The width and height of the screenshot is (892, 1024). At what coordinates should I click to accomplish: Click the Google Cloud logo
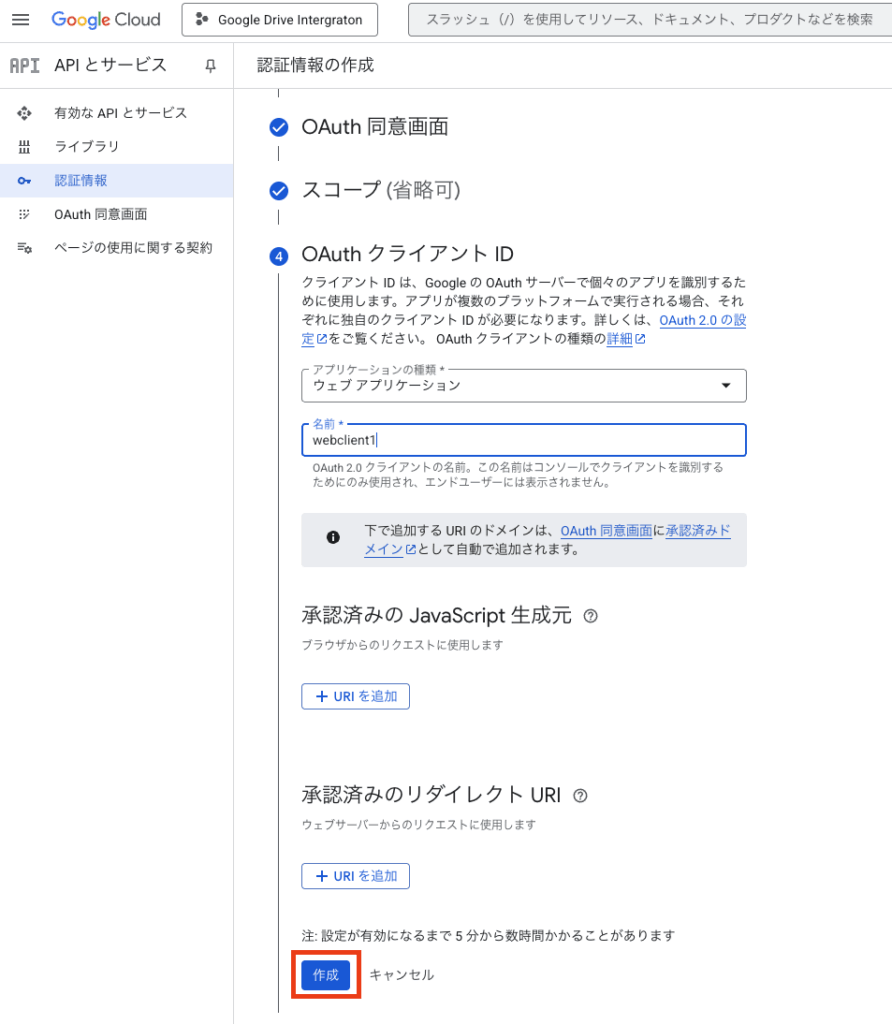(106, 20)
